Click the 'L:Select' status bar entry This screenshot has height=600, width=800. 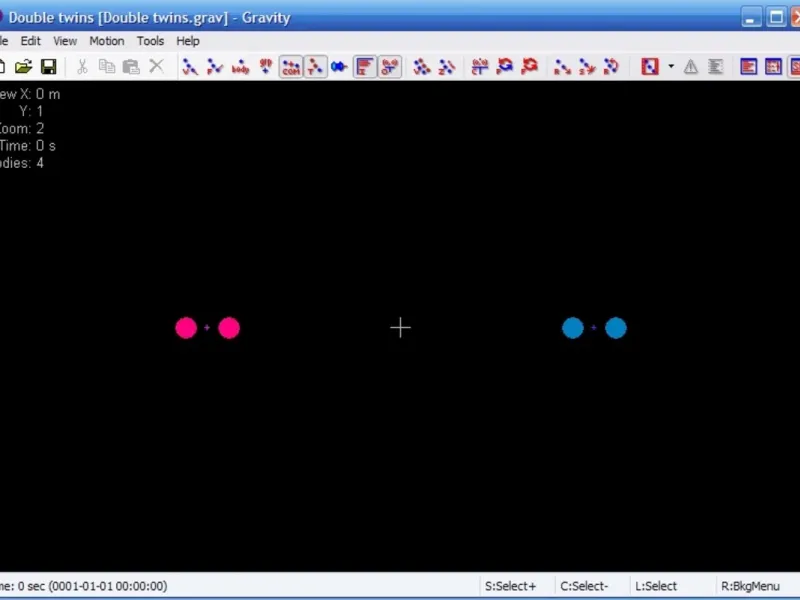tap(656, 586)
